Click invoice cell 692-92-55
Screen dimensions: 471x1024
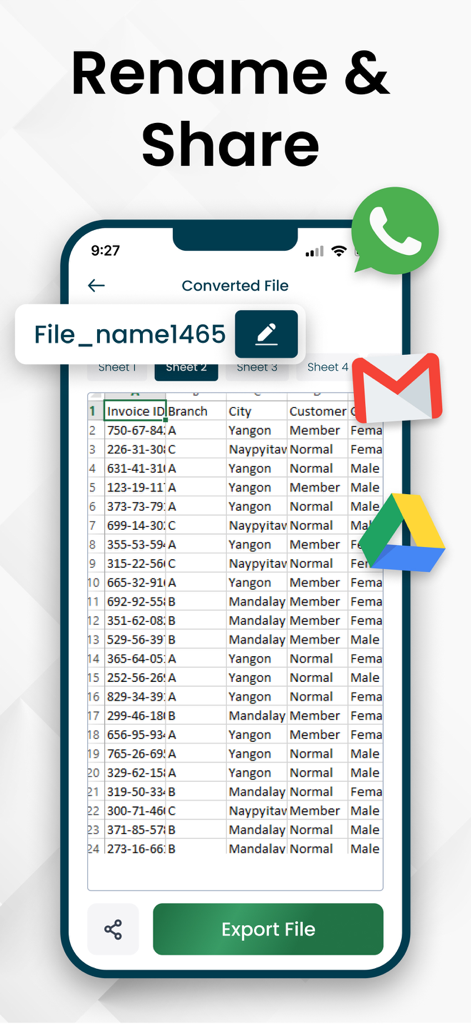pos(135,601)
